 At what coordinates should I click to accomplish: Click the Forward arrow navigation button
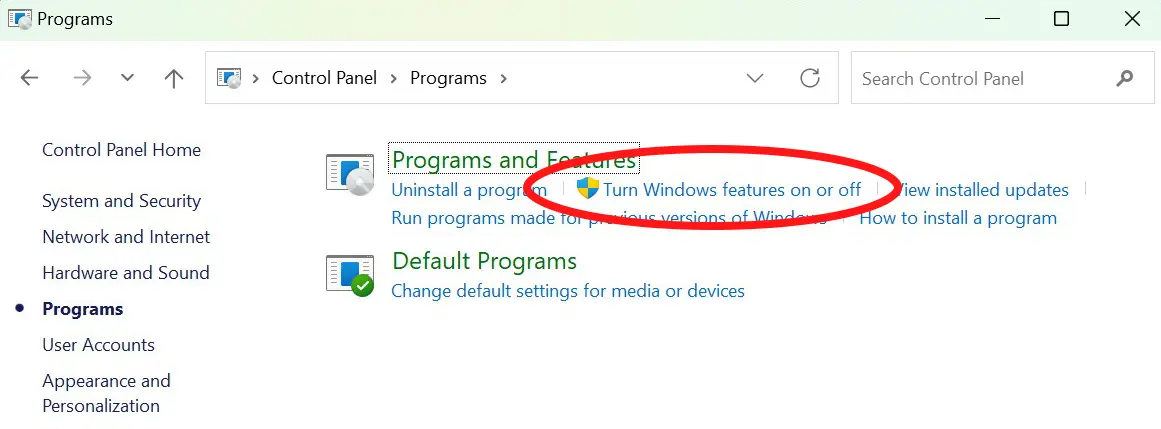pos(82,78)
